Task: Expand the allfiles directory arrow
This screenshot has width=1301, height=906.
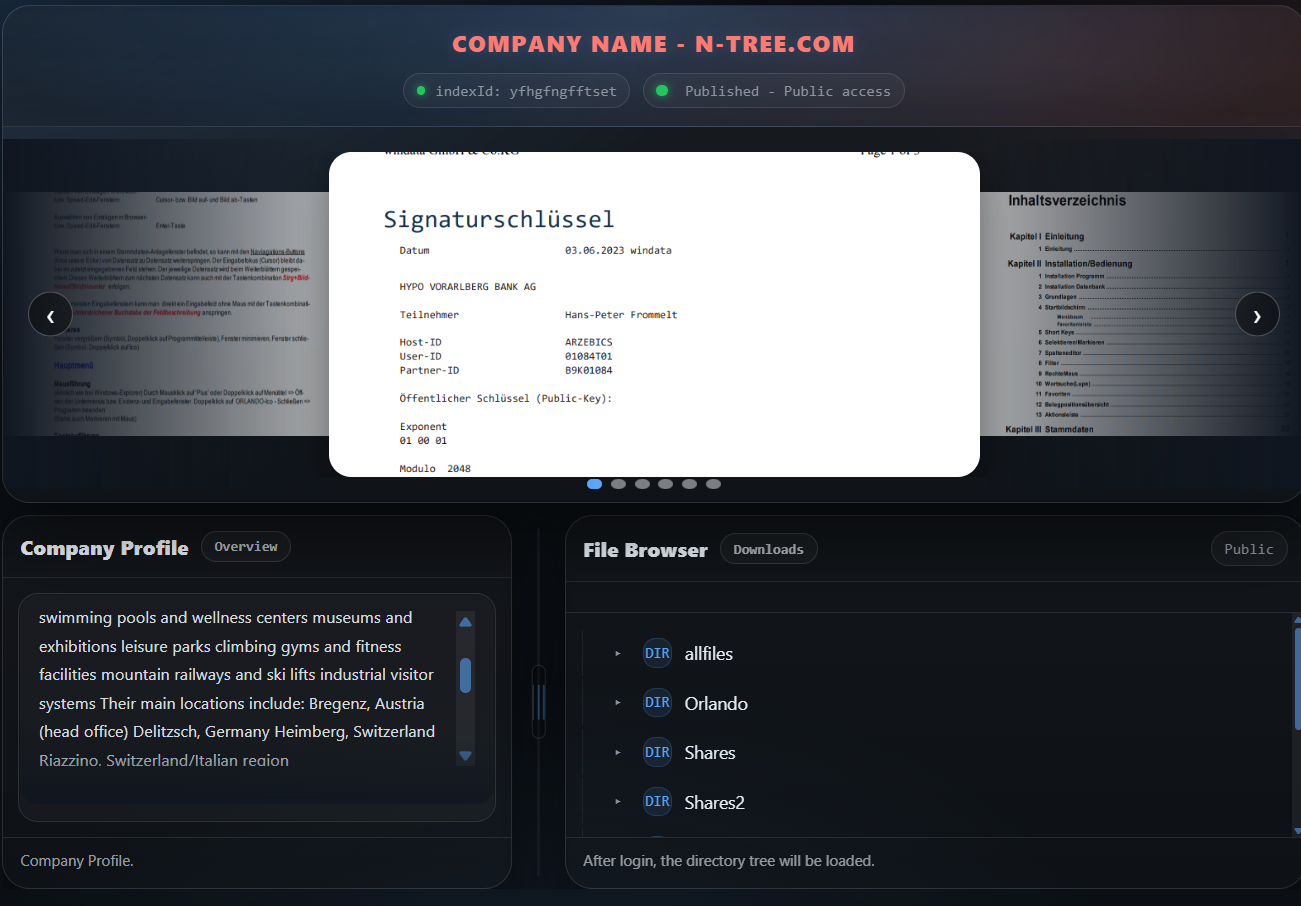Action: 618,653
